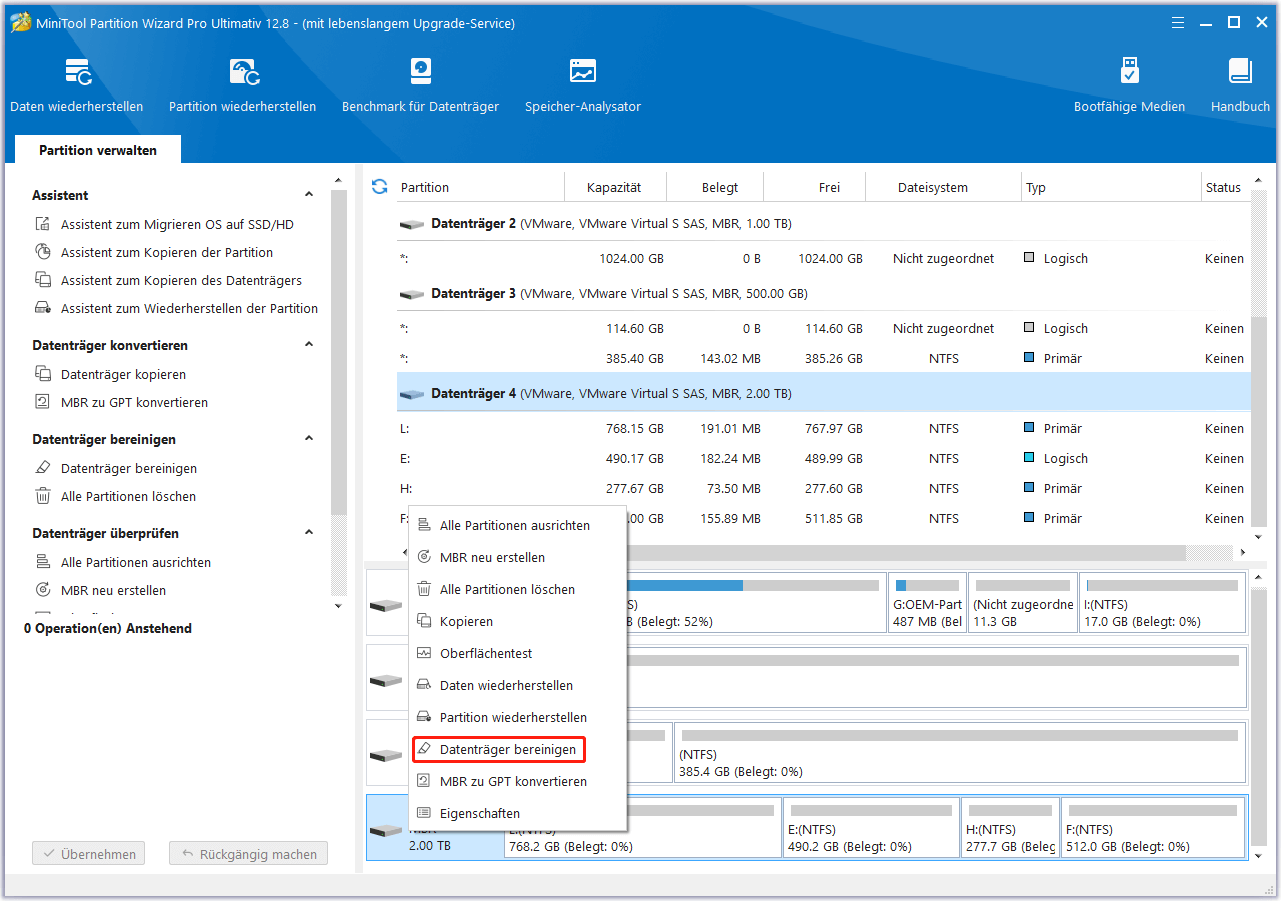This screenshot has height=902, width=1281.
Task: Select Datenträger 2 row in list
Action: pos(823,224)
